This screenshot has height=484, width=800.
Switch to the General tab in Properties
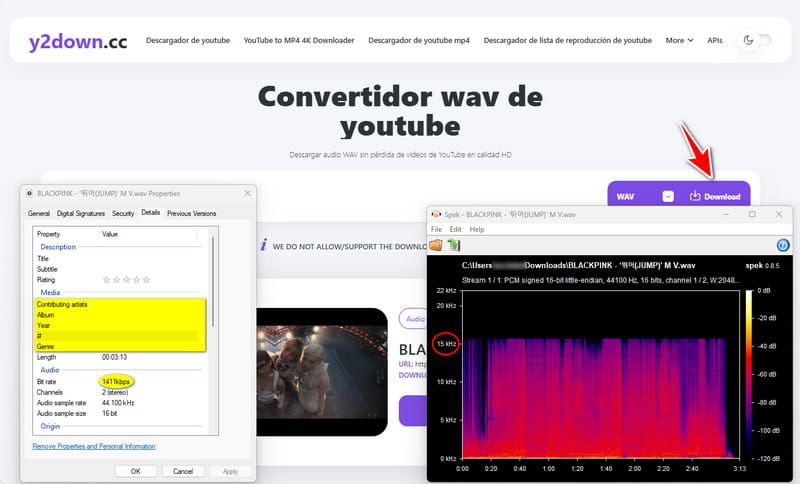(39, 213)
